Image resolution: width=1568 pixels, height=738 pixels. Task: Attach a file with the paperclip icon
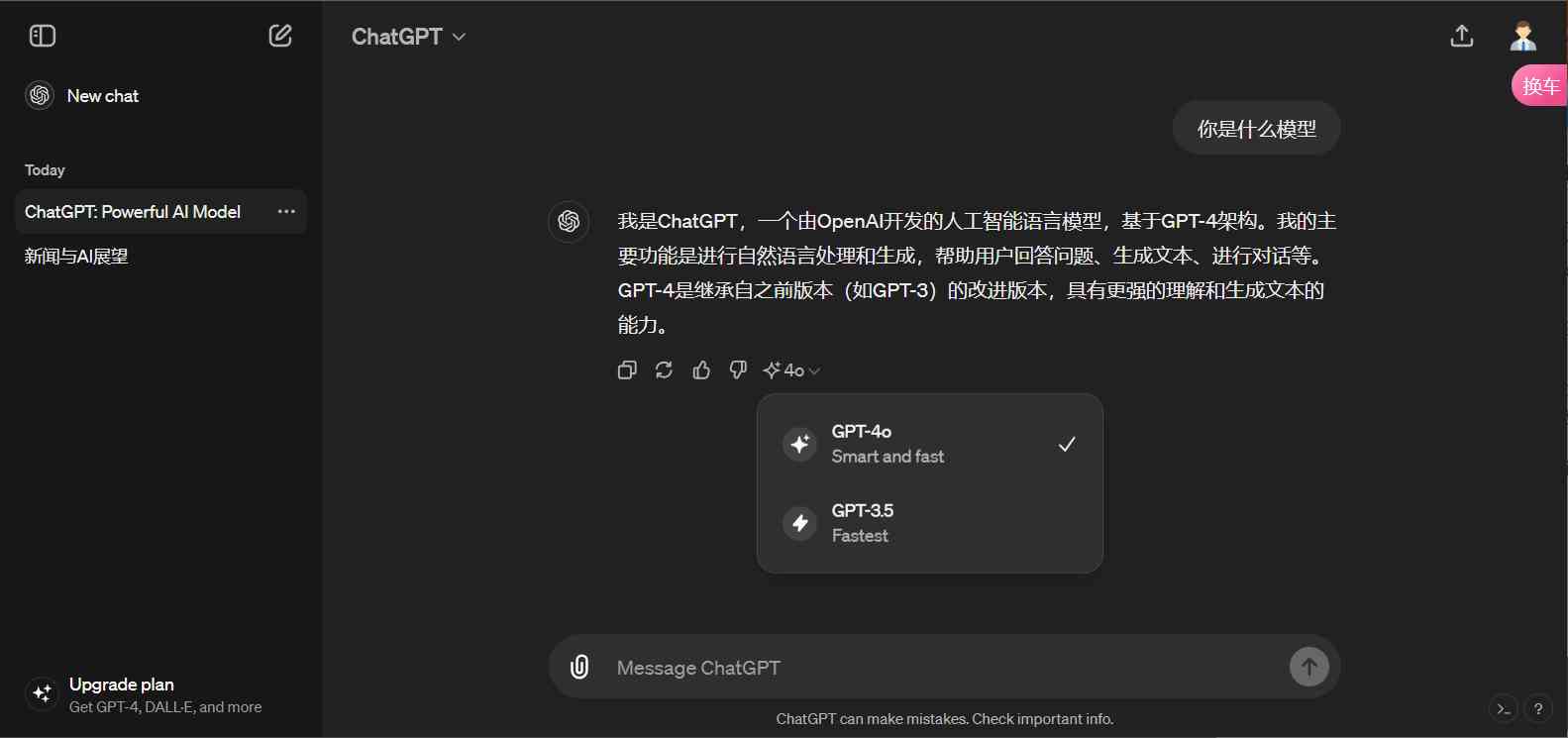coord(579,667)
